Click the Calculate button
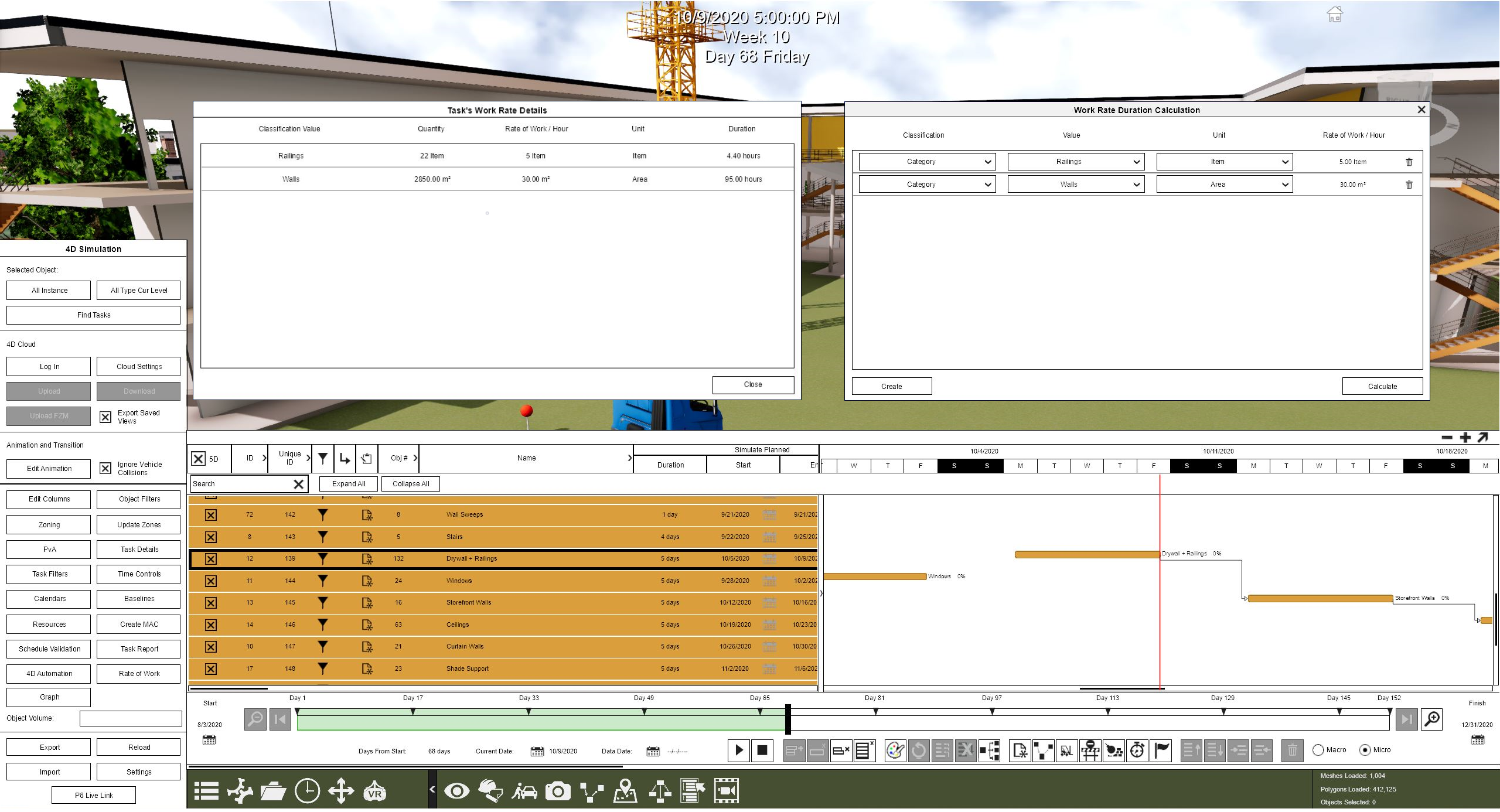The width and height of the screenshot is (1500, 812). coord(1382,387)
